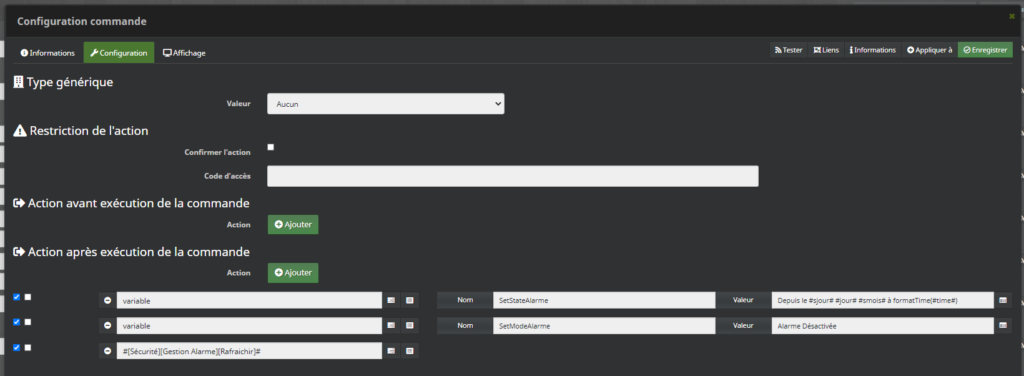Viewport: 1024px width, 376px height.
Task: Click the Action avant exécution de la commande heading
Action: (131, 203)
